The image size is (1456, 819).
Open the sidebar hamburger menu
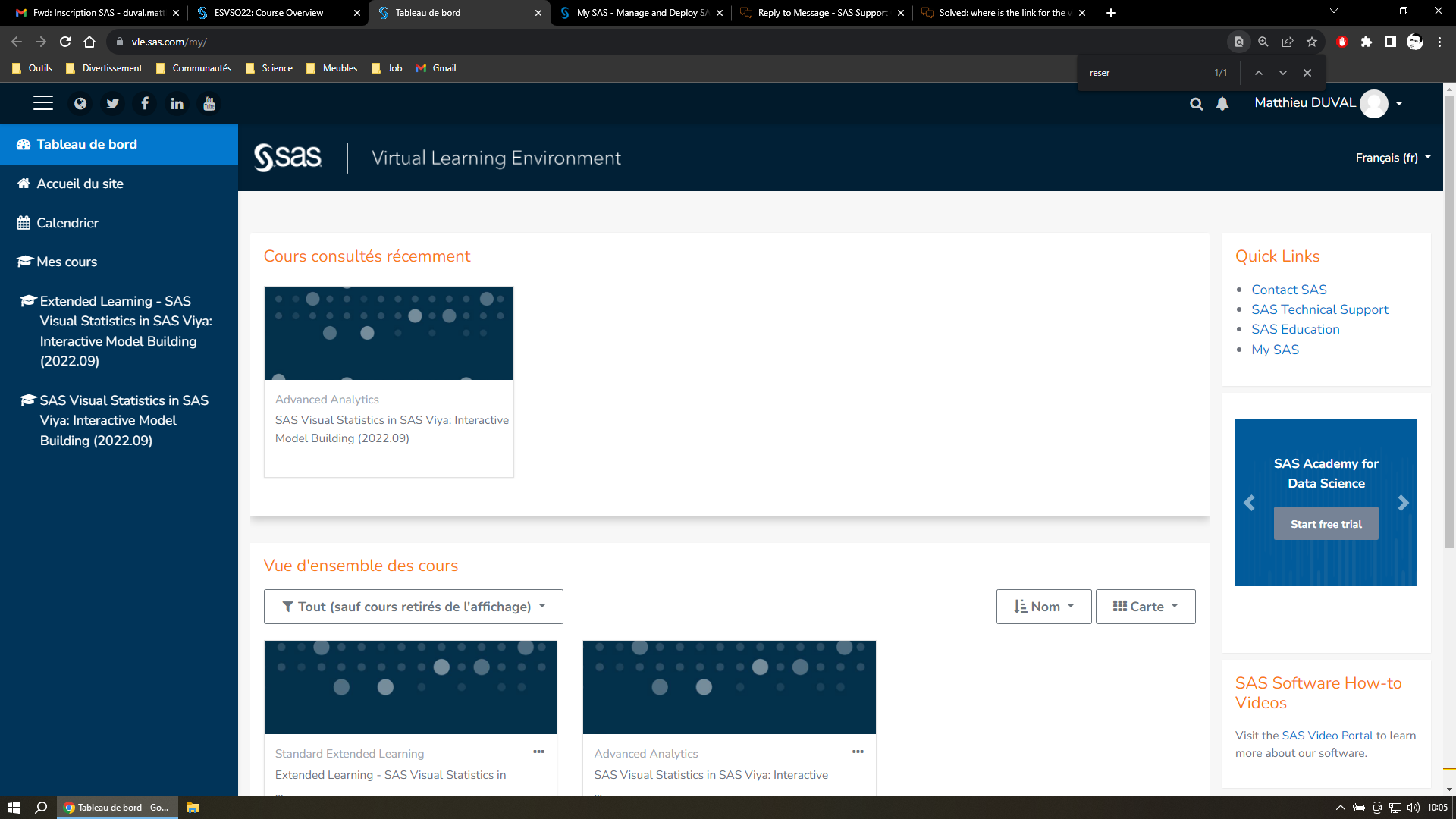(43, 103)
